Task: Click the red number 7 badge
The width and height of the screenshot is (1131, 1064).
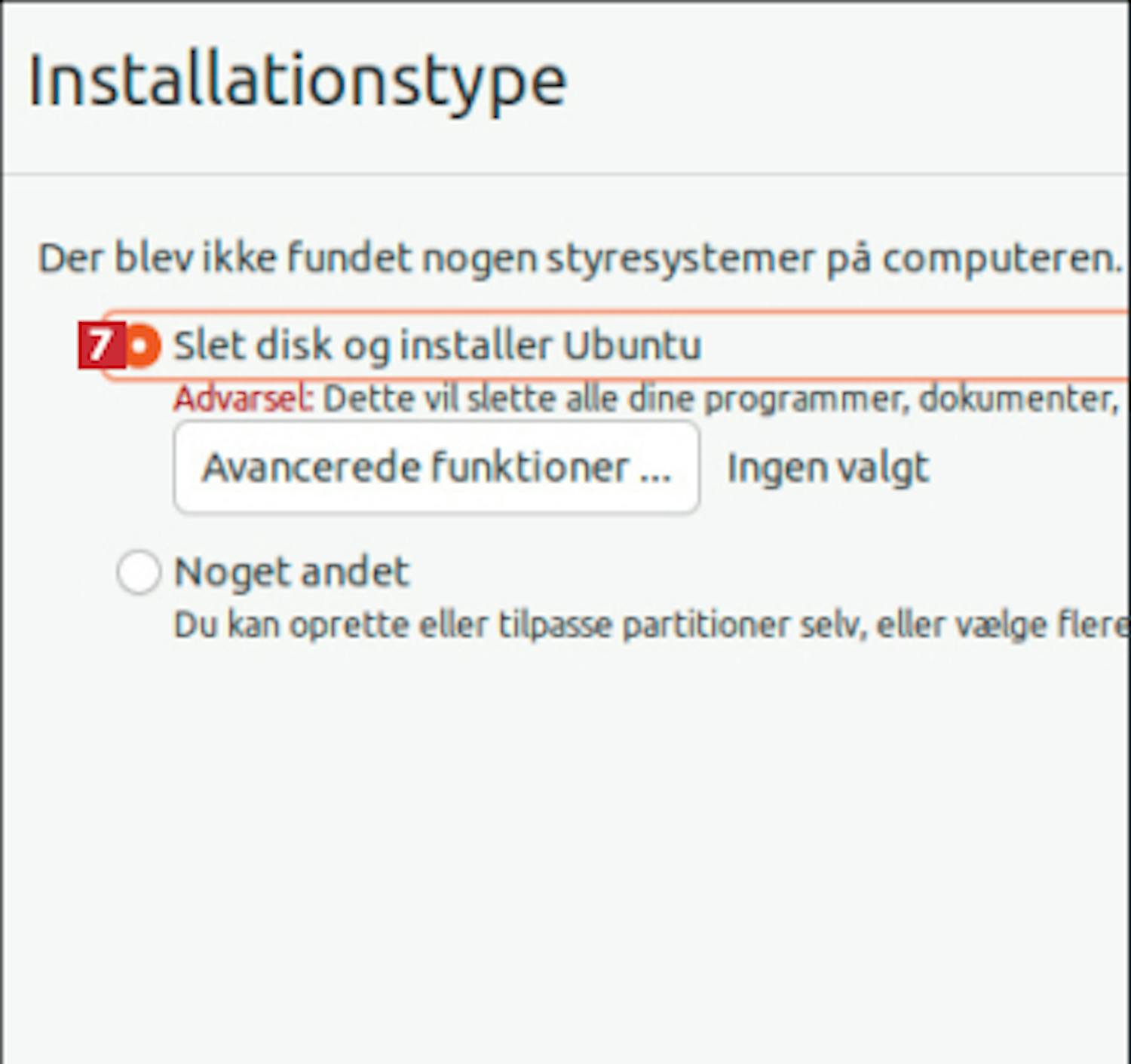Action: click(x=99, y=346)
